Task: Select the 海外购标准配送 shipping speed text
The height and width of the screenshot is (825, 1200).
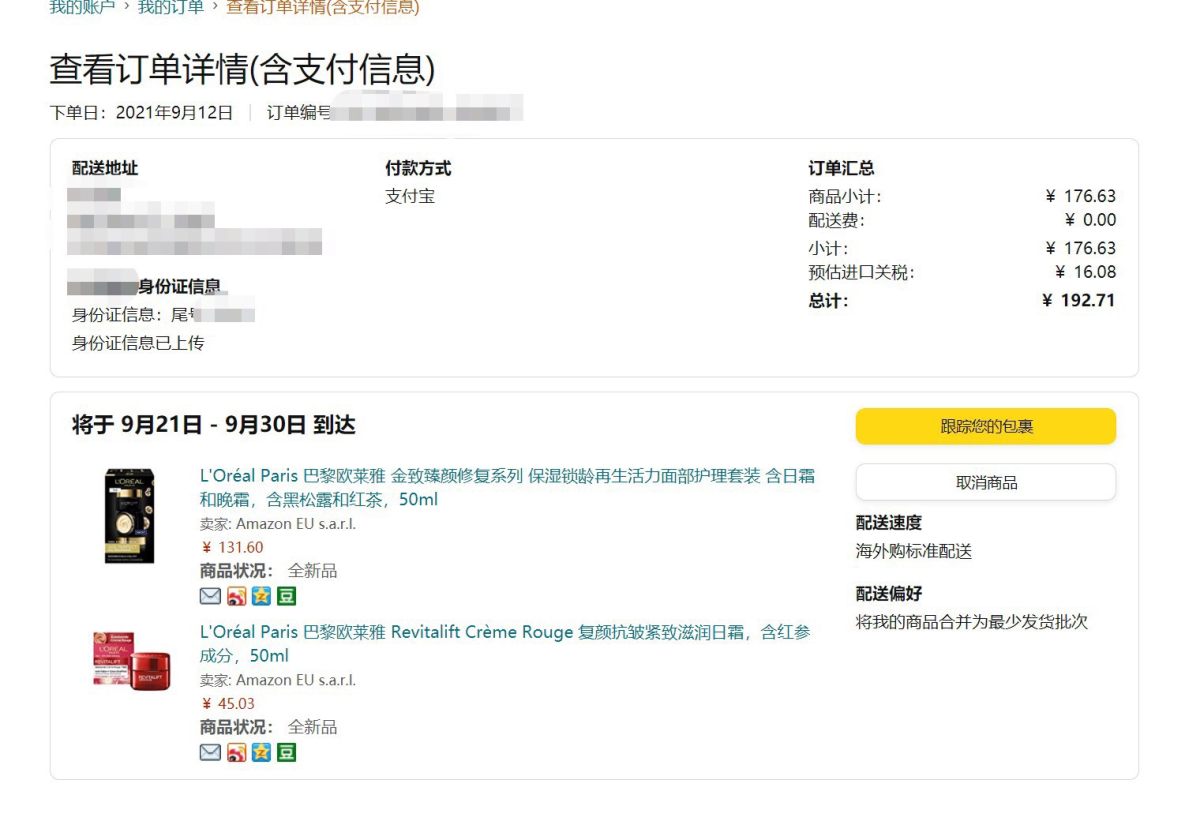Action: (914, 551)
